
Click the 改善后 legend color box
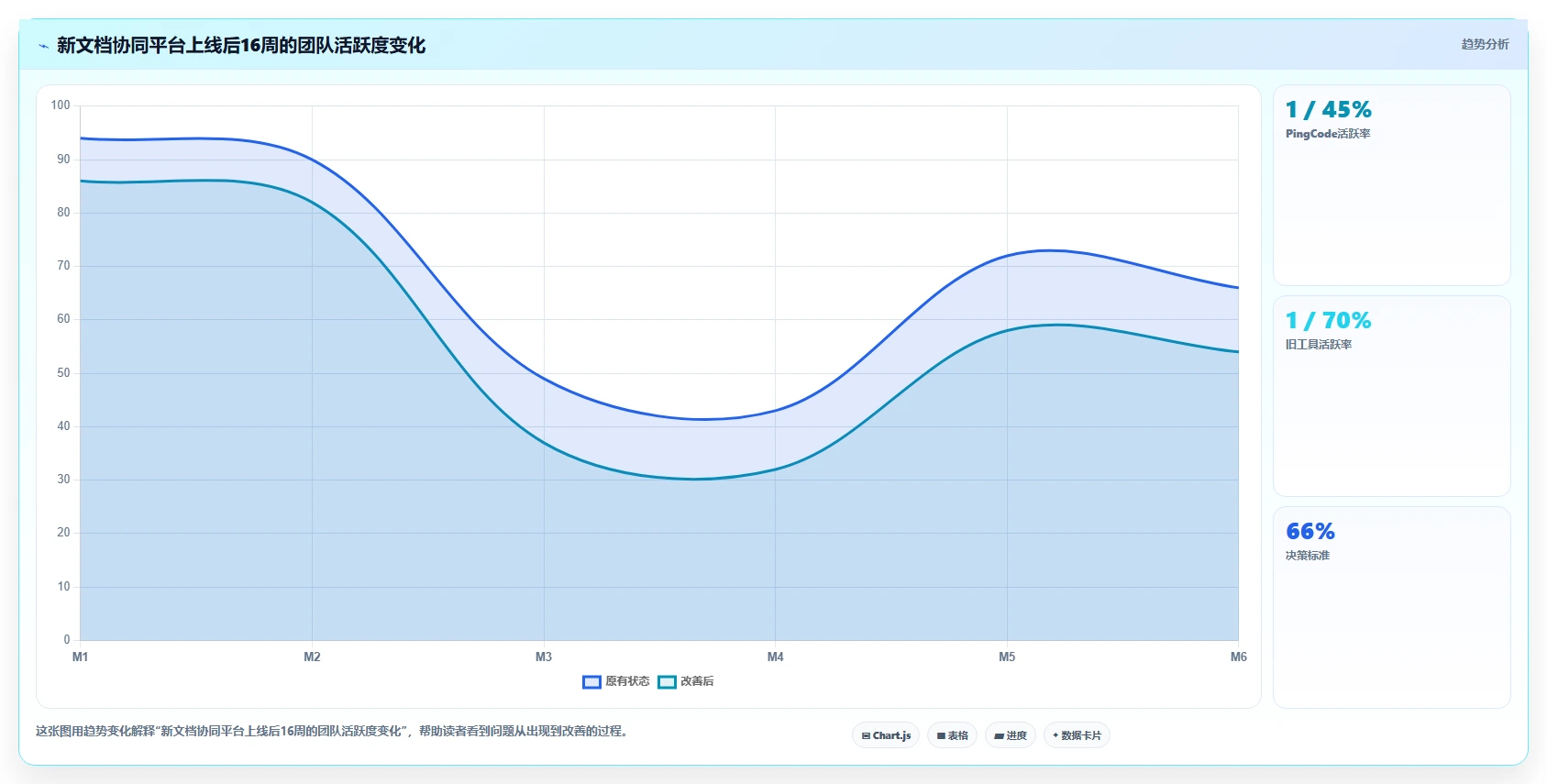(x=667, y=681)
